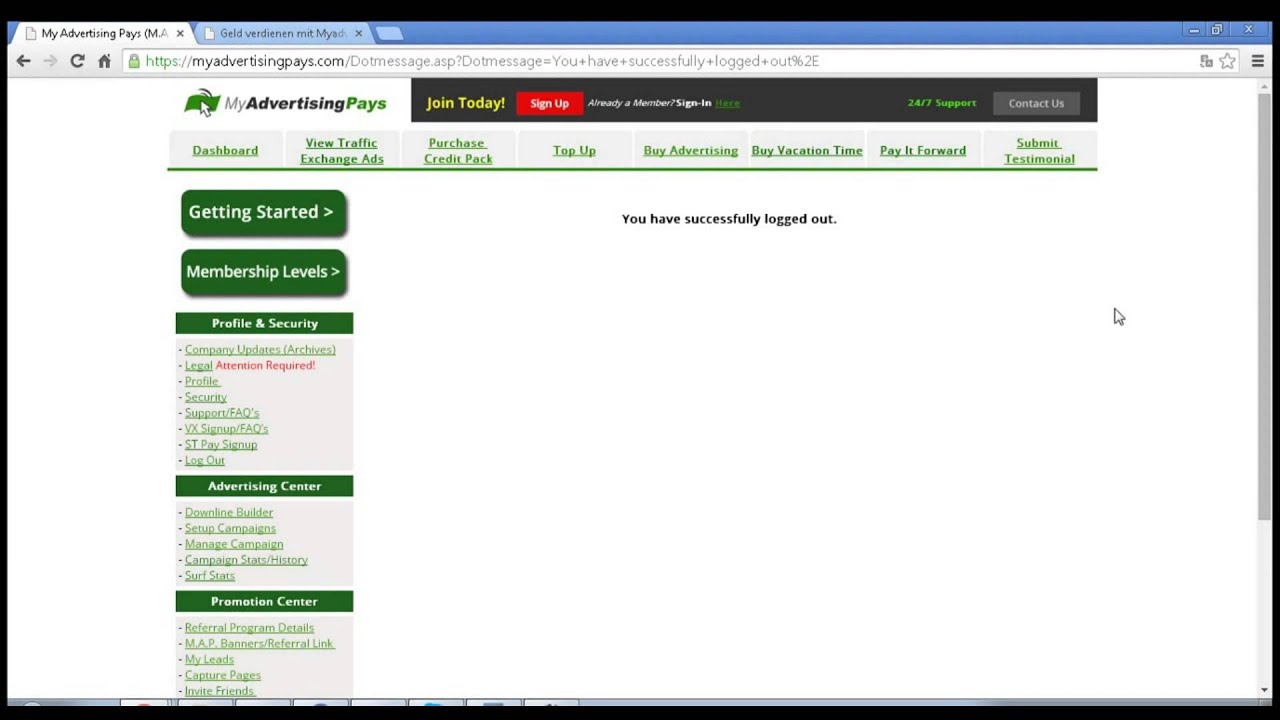The width and height of the screenshot is (1280, 720).
Task: Click the ST Pay Signup link
Action: pyautogui.click(x=220, y=444)
